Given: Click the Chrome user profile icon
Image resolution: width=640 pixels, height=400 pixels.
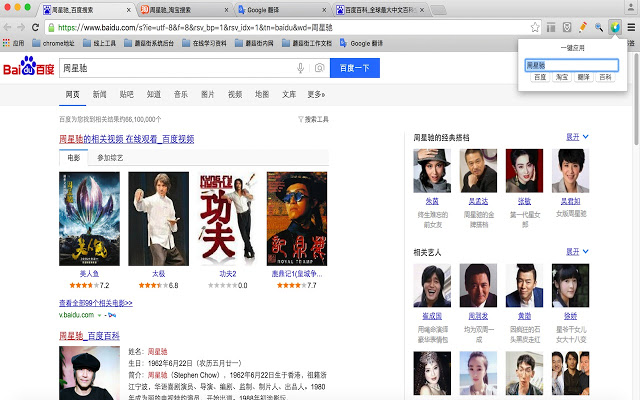Looking at the screenshot, I should (x=631, y=7).
